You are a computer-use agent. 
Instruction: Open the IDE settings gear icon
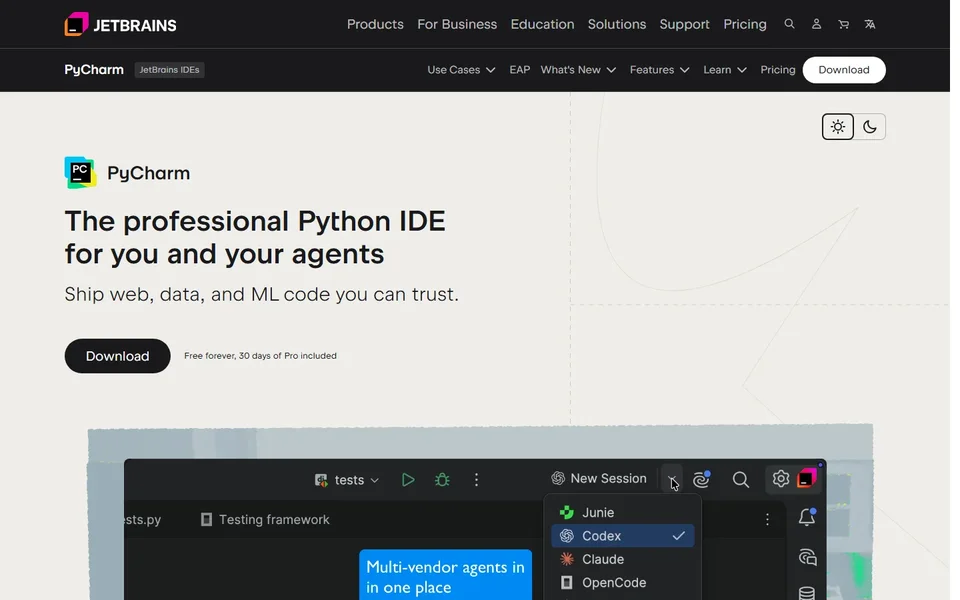pos(780,478)
